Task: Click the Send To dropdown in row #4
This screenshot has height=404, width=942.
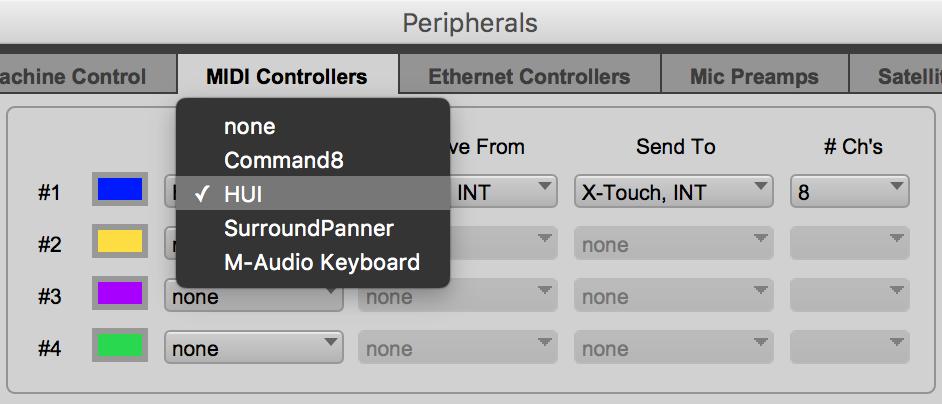Action: click(x=673, y=347)
